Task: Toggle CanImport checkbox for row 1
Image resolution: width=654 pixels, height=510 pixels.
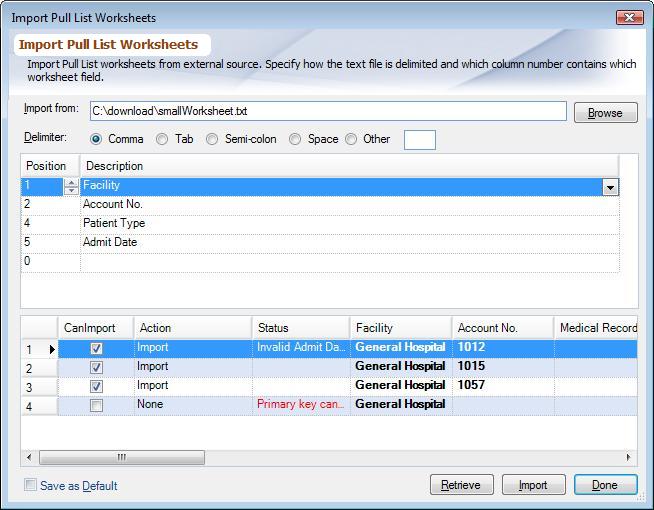Action: tap(96, 348)
